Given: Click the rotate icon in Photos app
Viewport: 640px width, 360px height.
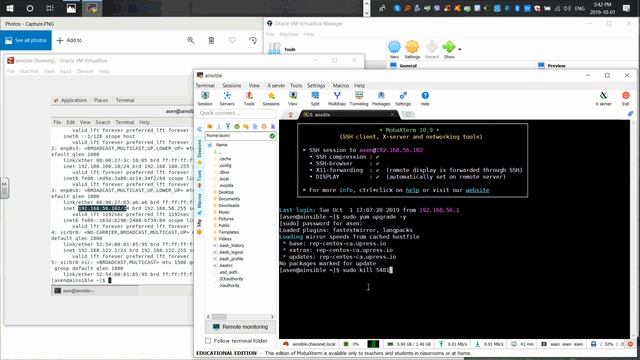Looking at the screenshot, I should 253,40.
